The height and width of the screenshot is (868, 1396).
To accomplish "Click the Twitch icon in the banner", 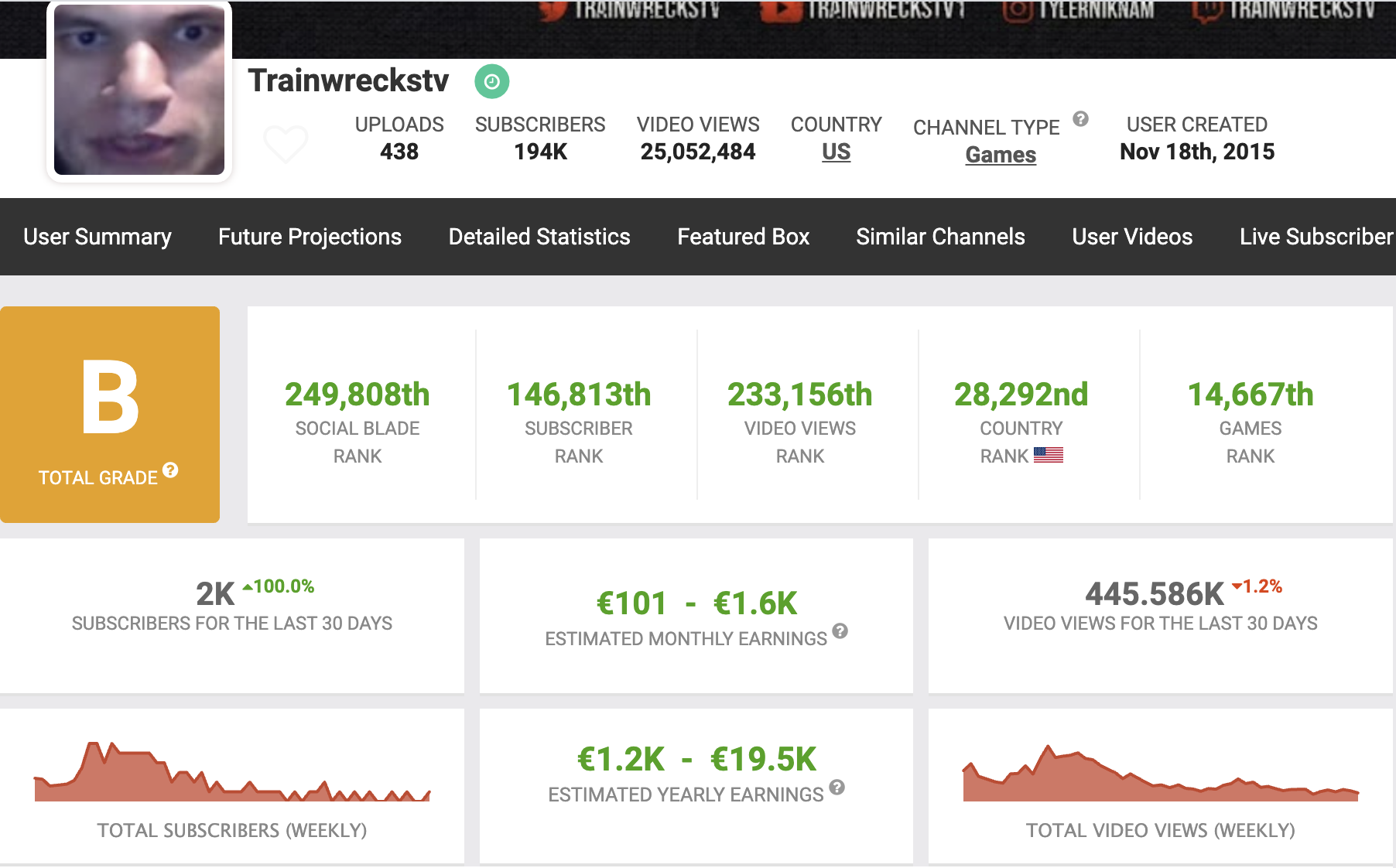I will coord(1207,10).
